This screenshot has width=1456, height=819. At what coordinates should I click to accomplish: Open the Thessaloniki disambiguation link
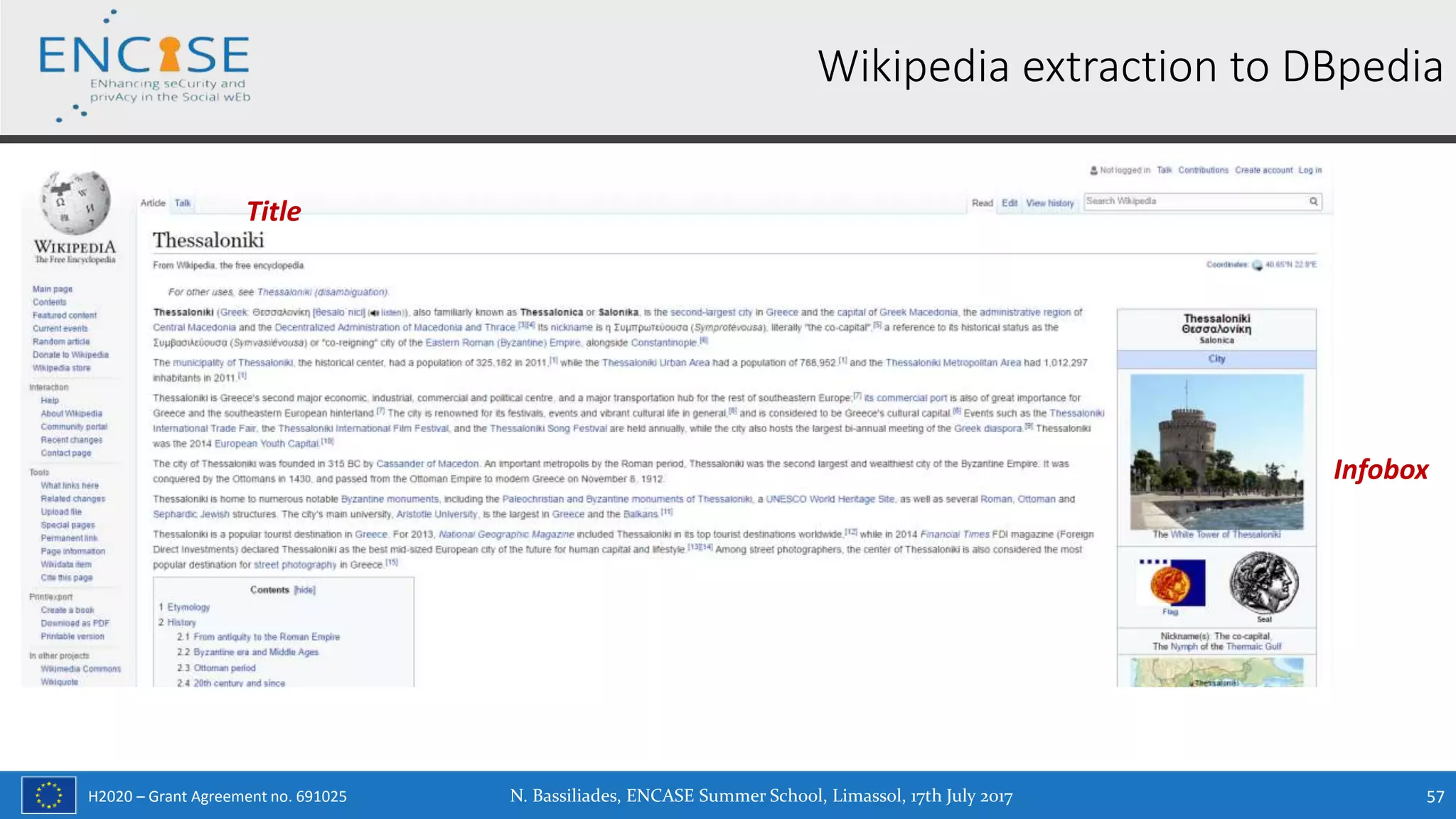[322, 292]
